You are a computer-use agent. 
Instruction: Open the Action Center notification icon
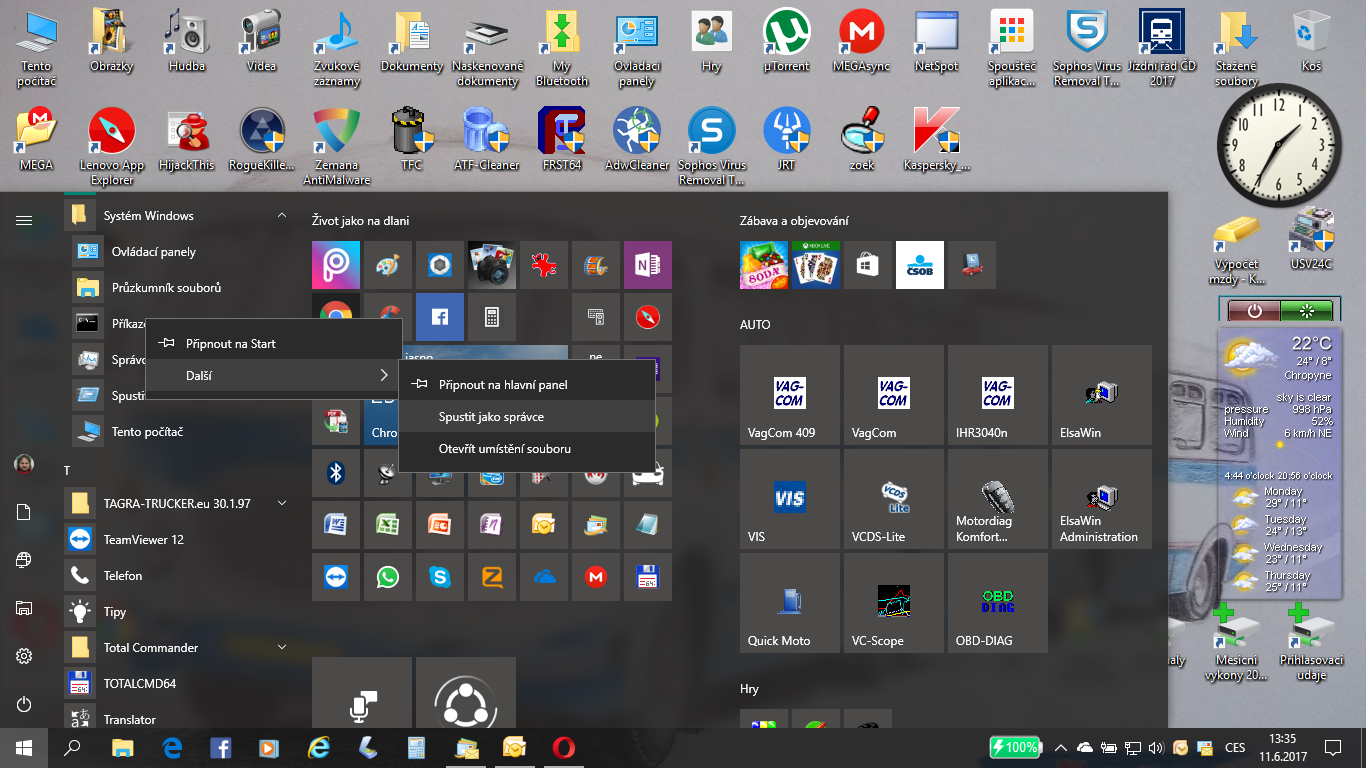coord(1332,747)
